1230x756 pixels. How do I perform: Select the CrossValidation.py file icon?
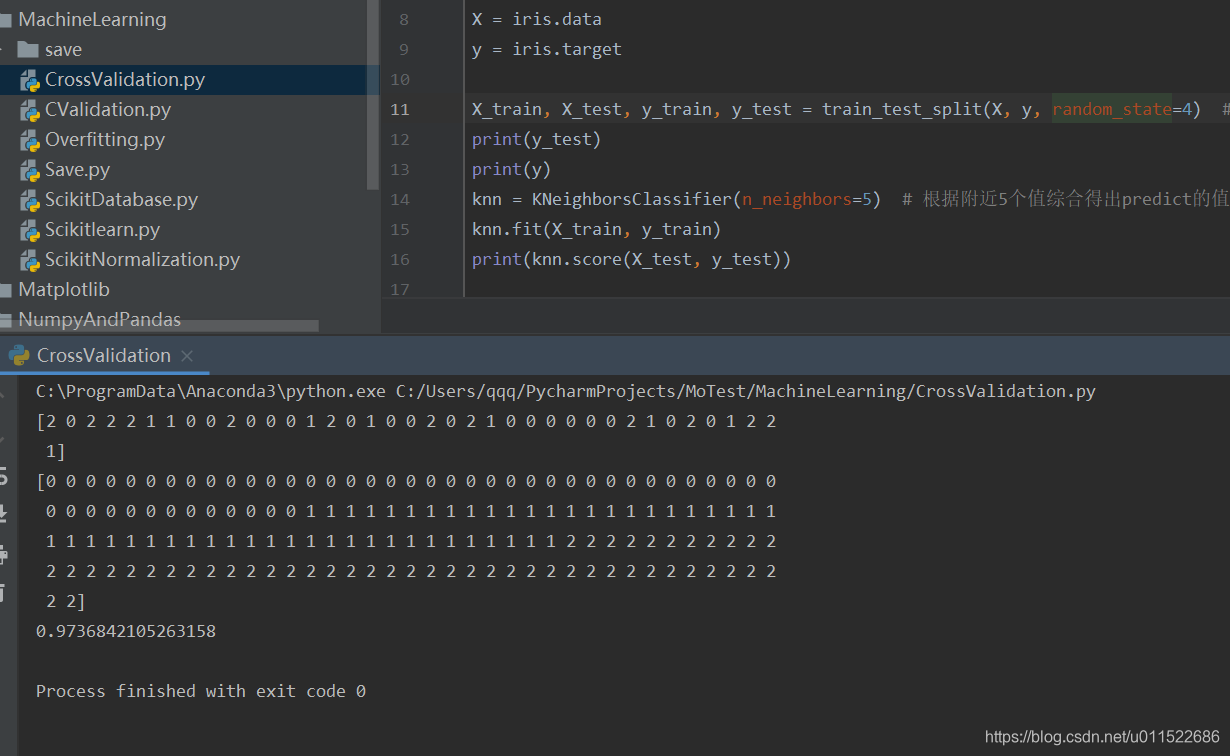30,79
